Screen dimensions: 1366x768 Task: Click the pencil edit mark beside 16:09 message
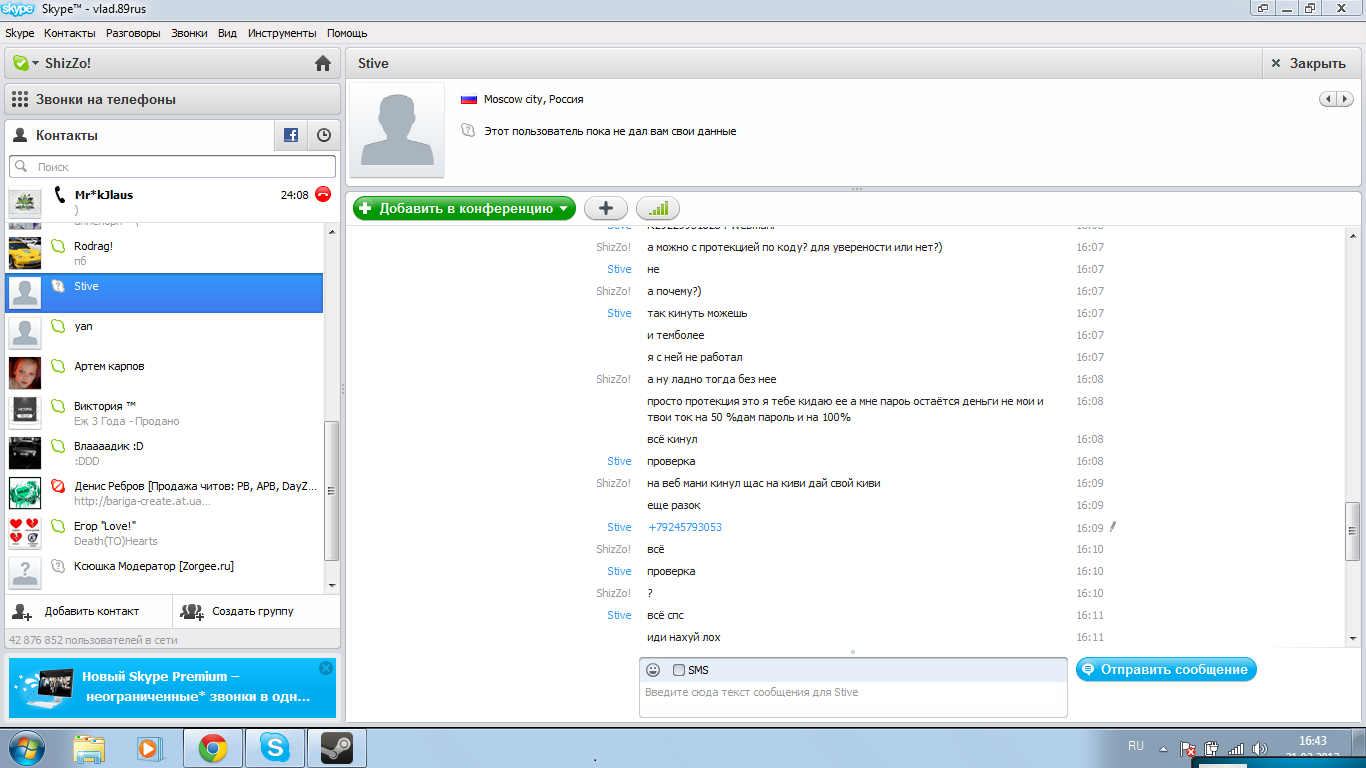click(x=1113, y=526)
